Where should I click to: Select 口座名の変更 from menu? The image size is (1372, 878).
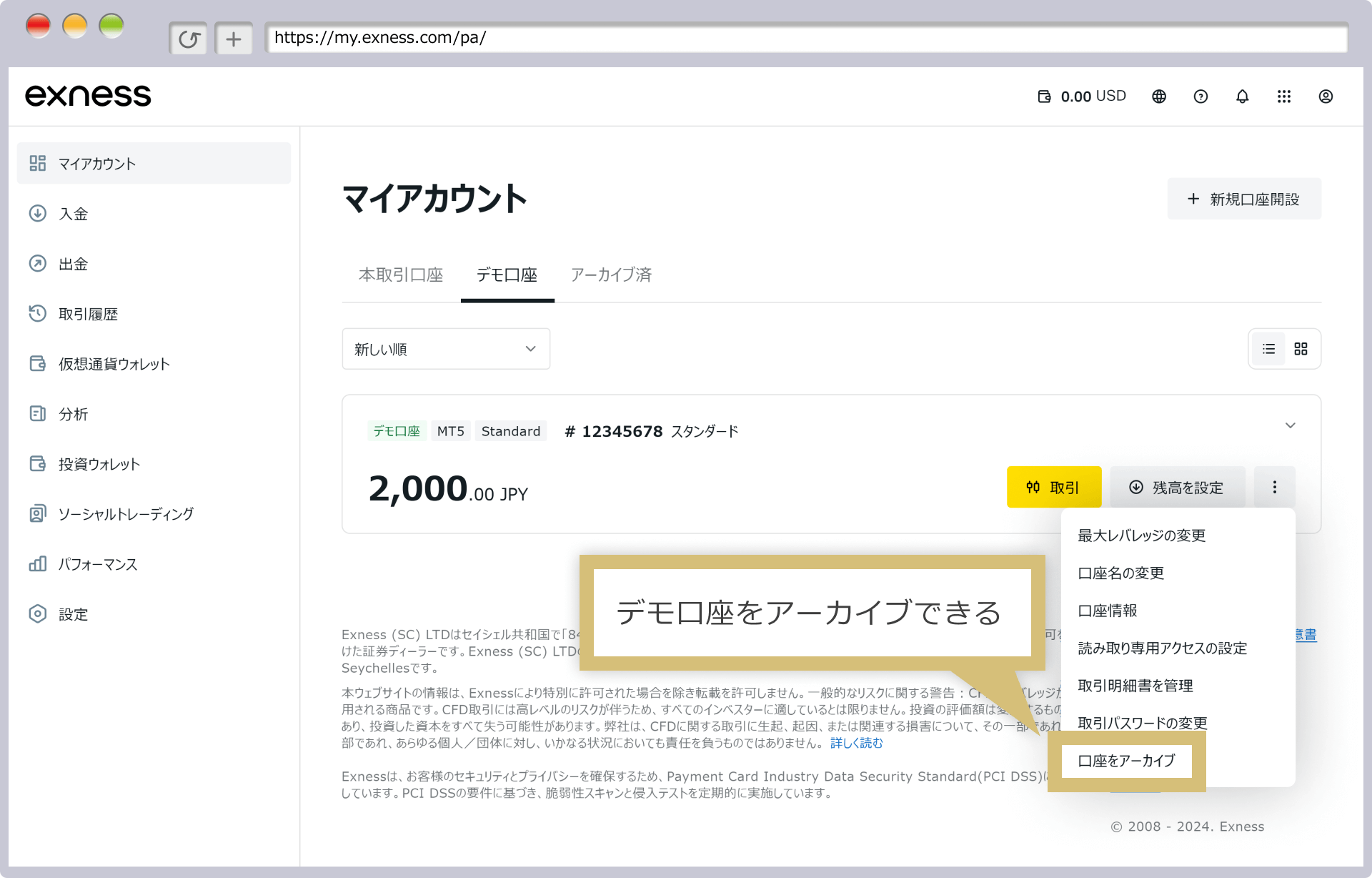click(x=1178, y=573)
